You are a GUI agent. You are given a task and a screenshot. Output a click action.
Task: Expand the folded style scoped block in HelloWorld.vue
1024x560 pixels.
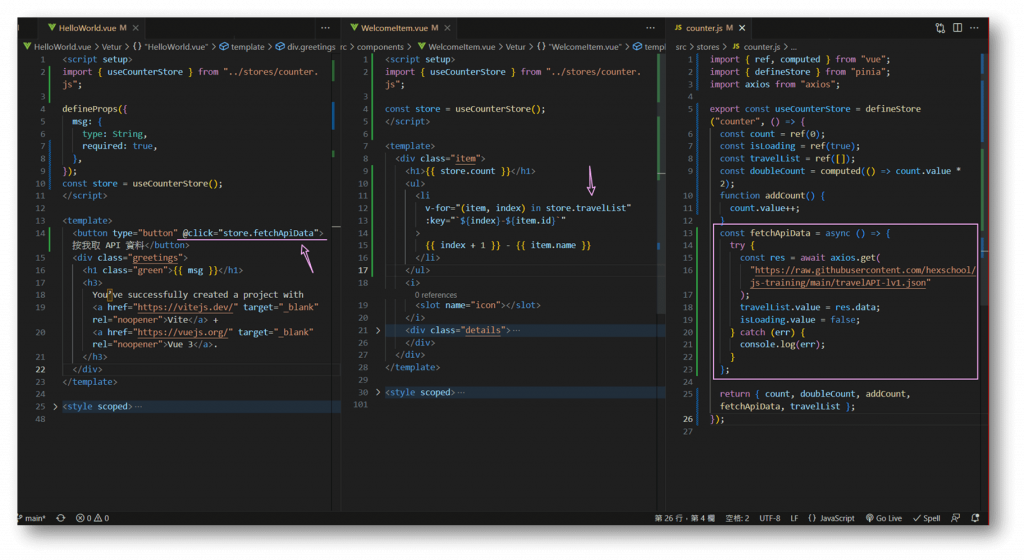click(55, 407)
